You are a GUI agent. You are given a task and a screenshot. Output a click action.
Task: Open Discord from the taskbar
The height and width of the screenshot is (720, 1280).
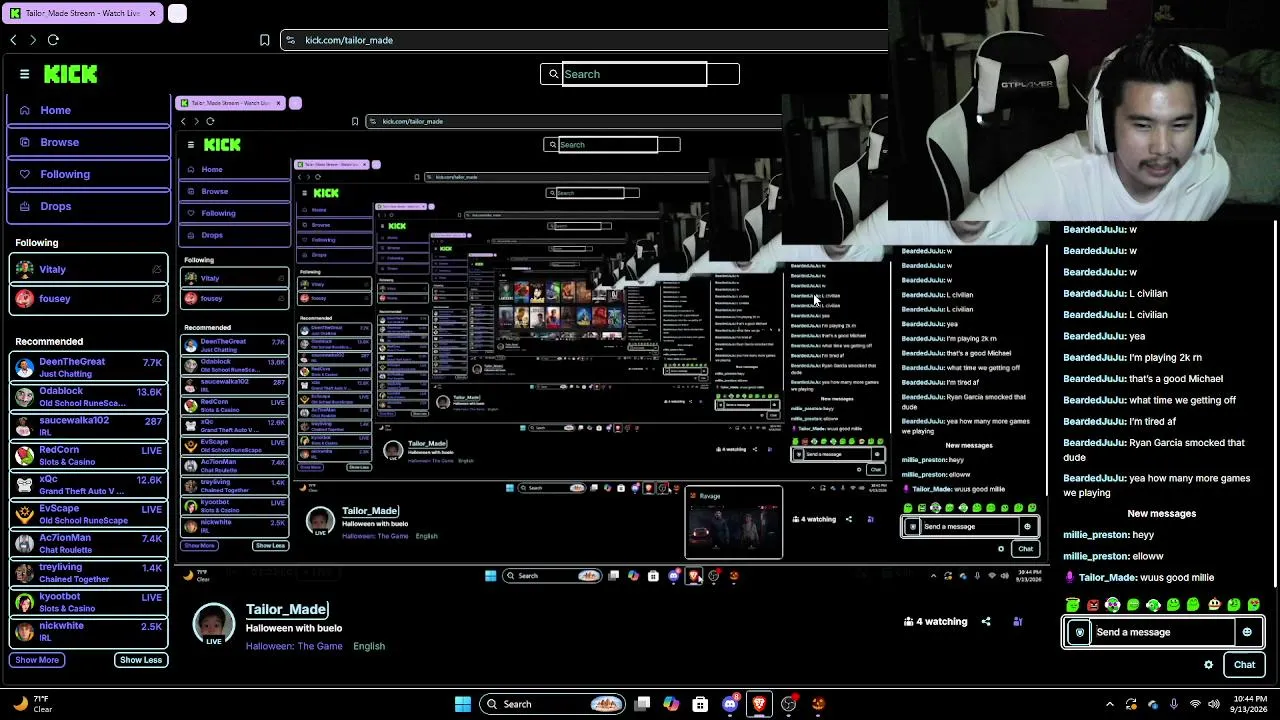730,704
